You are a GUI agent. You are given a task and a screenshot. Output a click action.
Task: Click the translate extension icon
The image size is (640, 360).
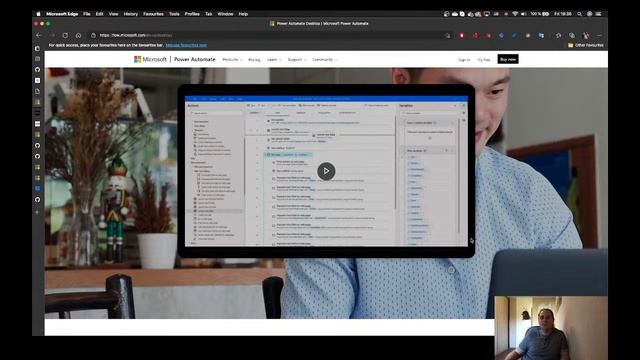click(541, 36)
